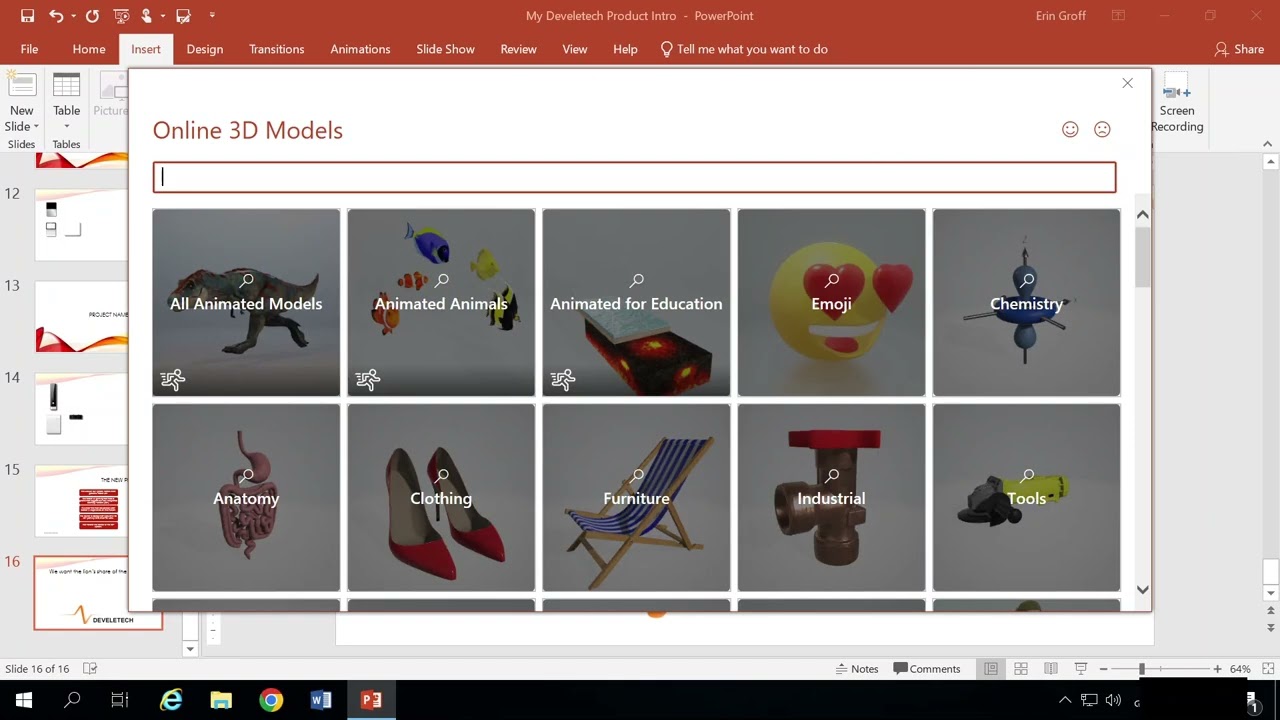
Task: Click the Share button
Action: tap(1239, 49)
